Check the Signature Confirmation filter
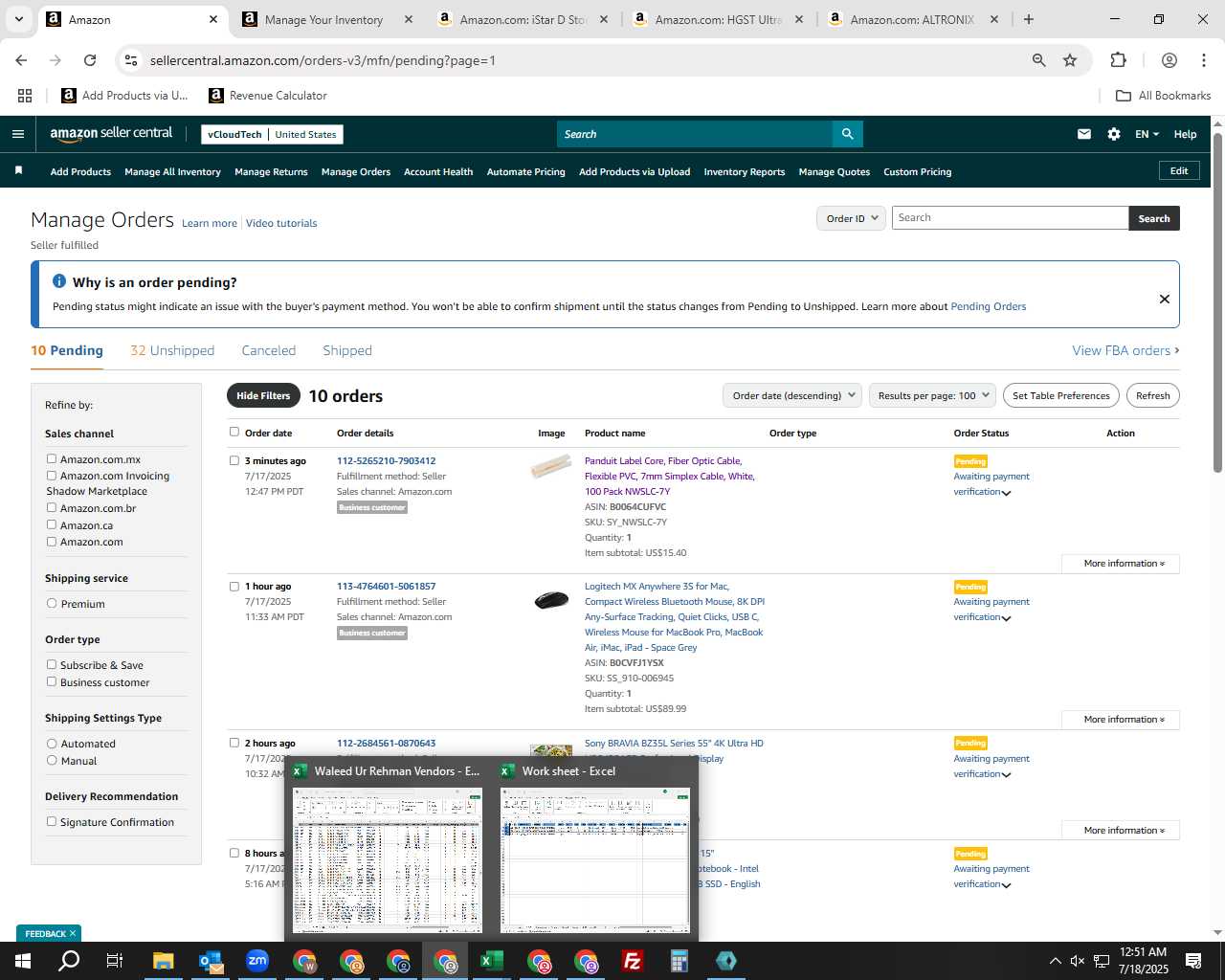1225x980 pixels. pyautogui.click(x=52, y=821)
